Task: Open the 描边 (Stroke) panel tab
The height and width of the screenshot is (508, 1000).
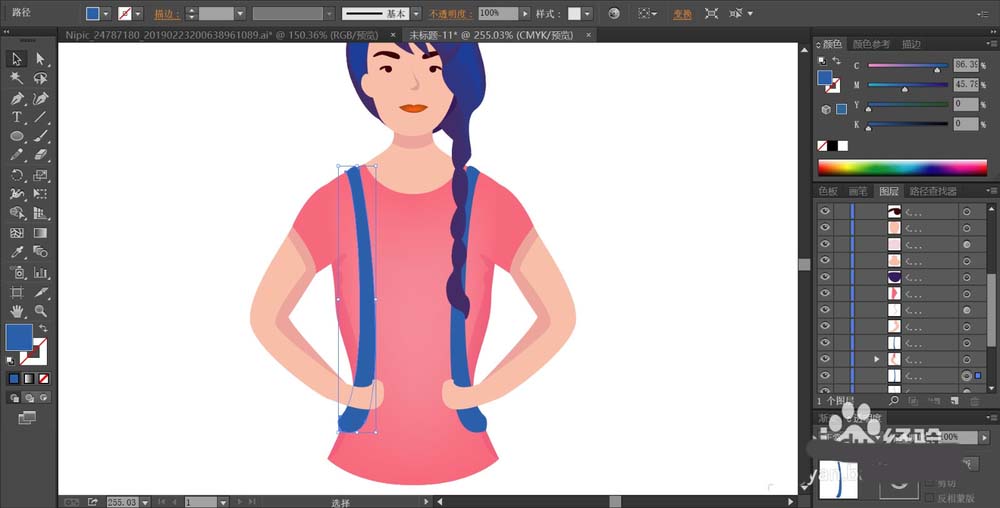Action: click(x=911, y=44)
